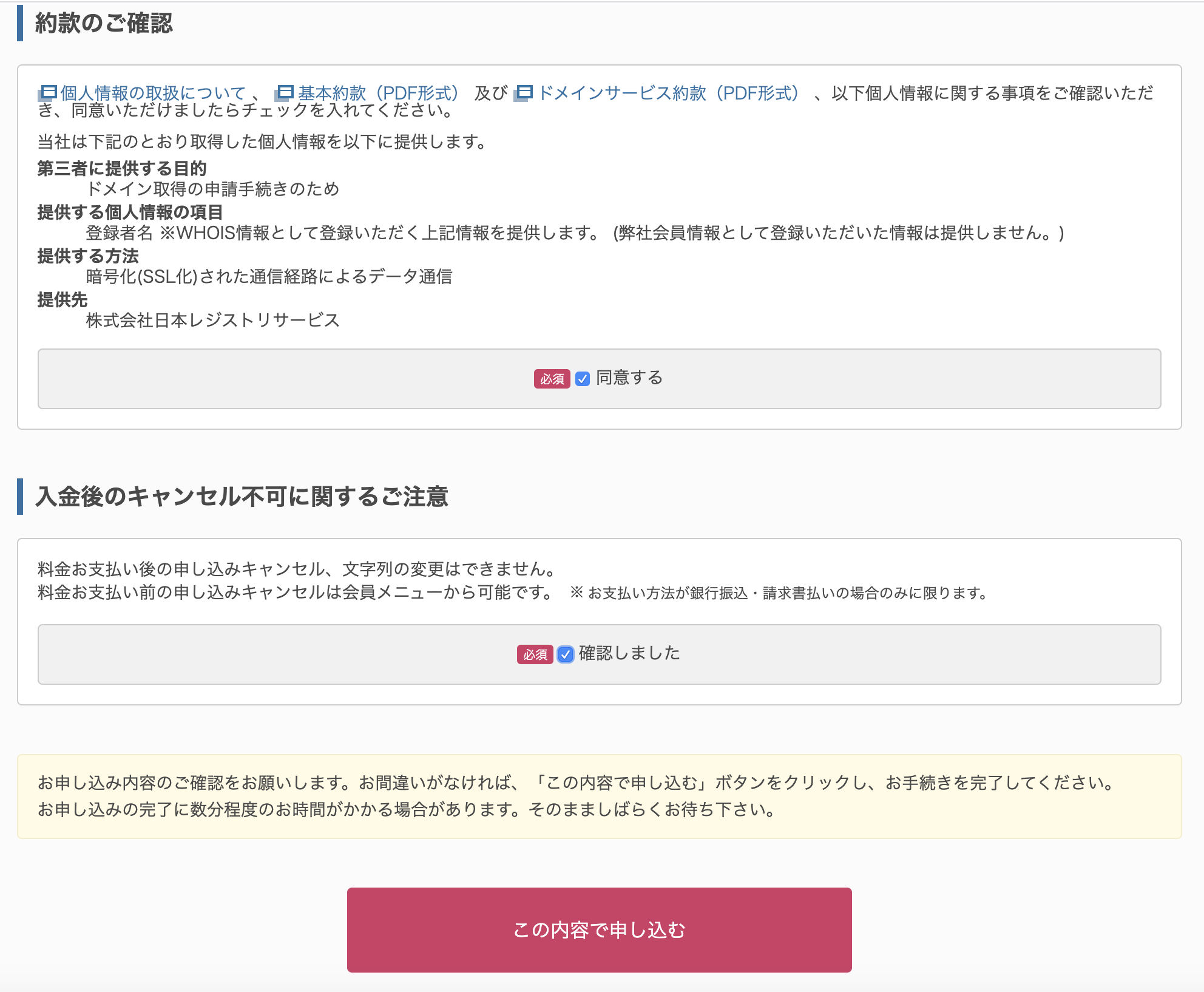Uncheck the 同意する checkbox
This screenshot has width=1204, height=992.
click(583, 379)
